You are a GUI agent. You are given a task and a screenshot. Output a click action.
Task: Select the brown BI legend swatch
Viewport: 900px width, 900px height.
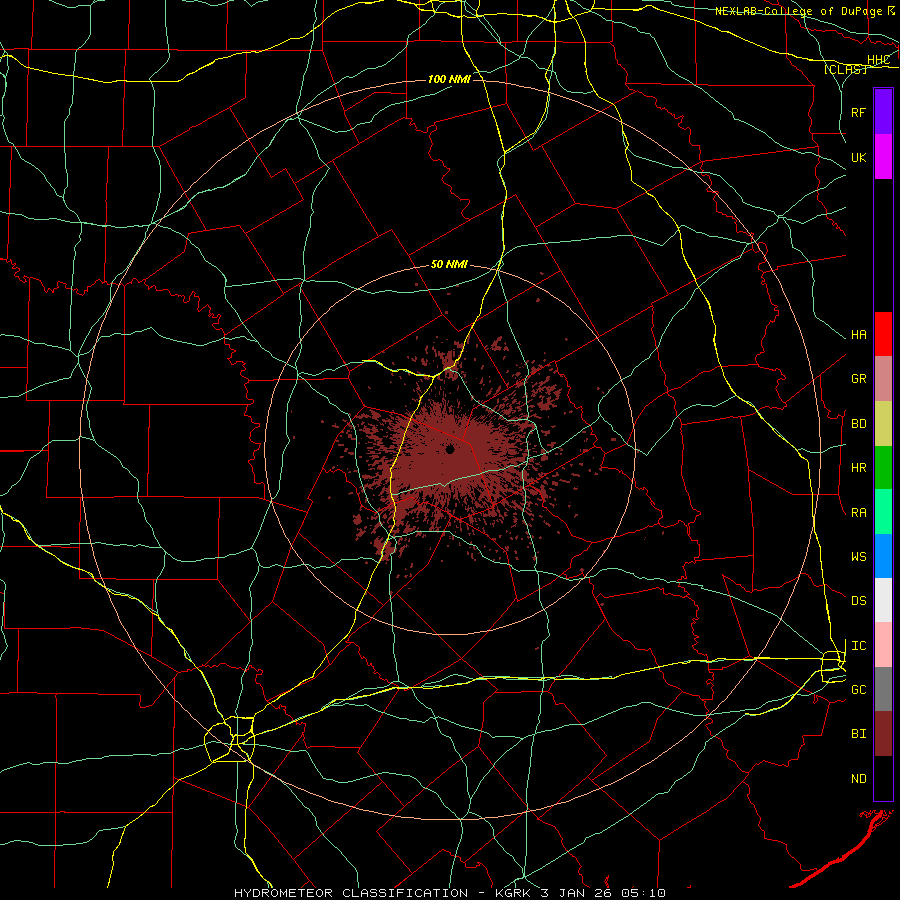coord(883,734)
